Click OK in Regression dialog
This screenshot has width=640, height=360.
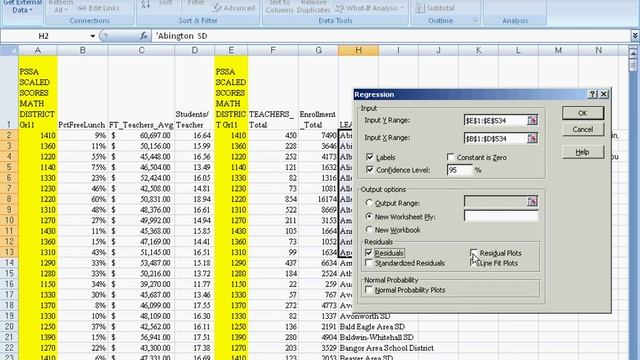tap(582, 113)
